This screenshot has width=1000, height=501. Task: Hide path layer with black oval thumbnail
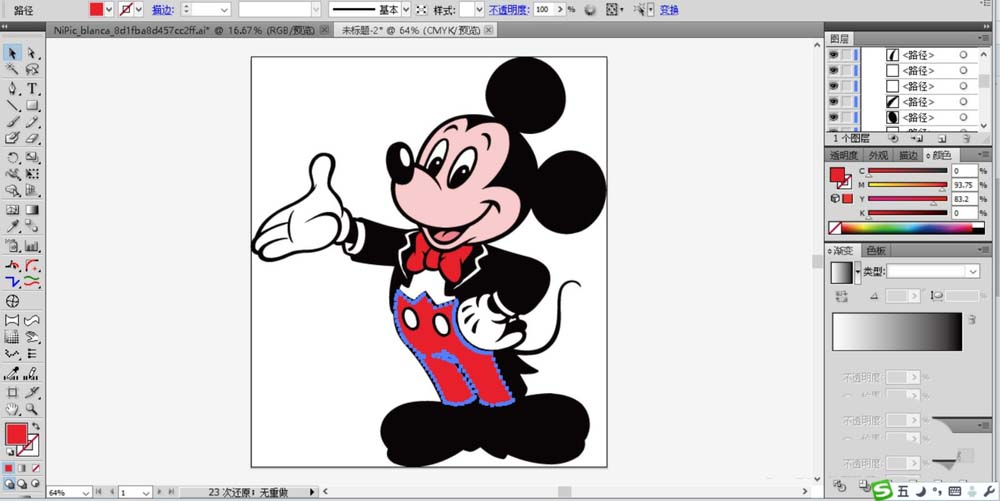point(833,117)
